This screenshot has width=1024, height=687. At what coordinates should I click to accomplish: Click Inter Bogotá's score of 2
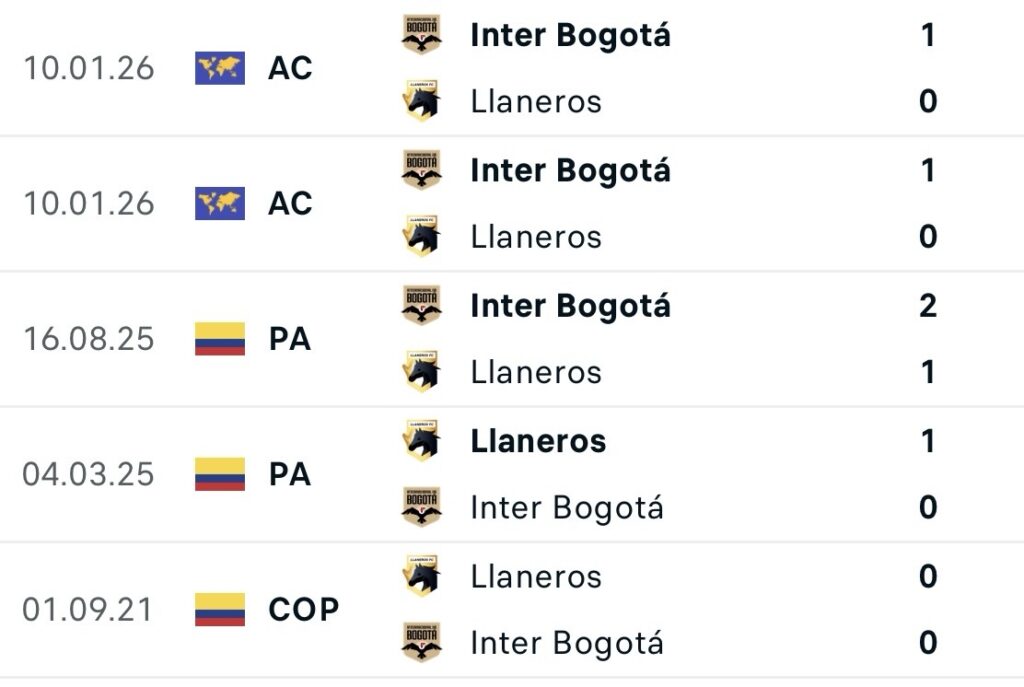[927, 305]
